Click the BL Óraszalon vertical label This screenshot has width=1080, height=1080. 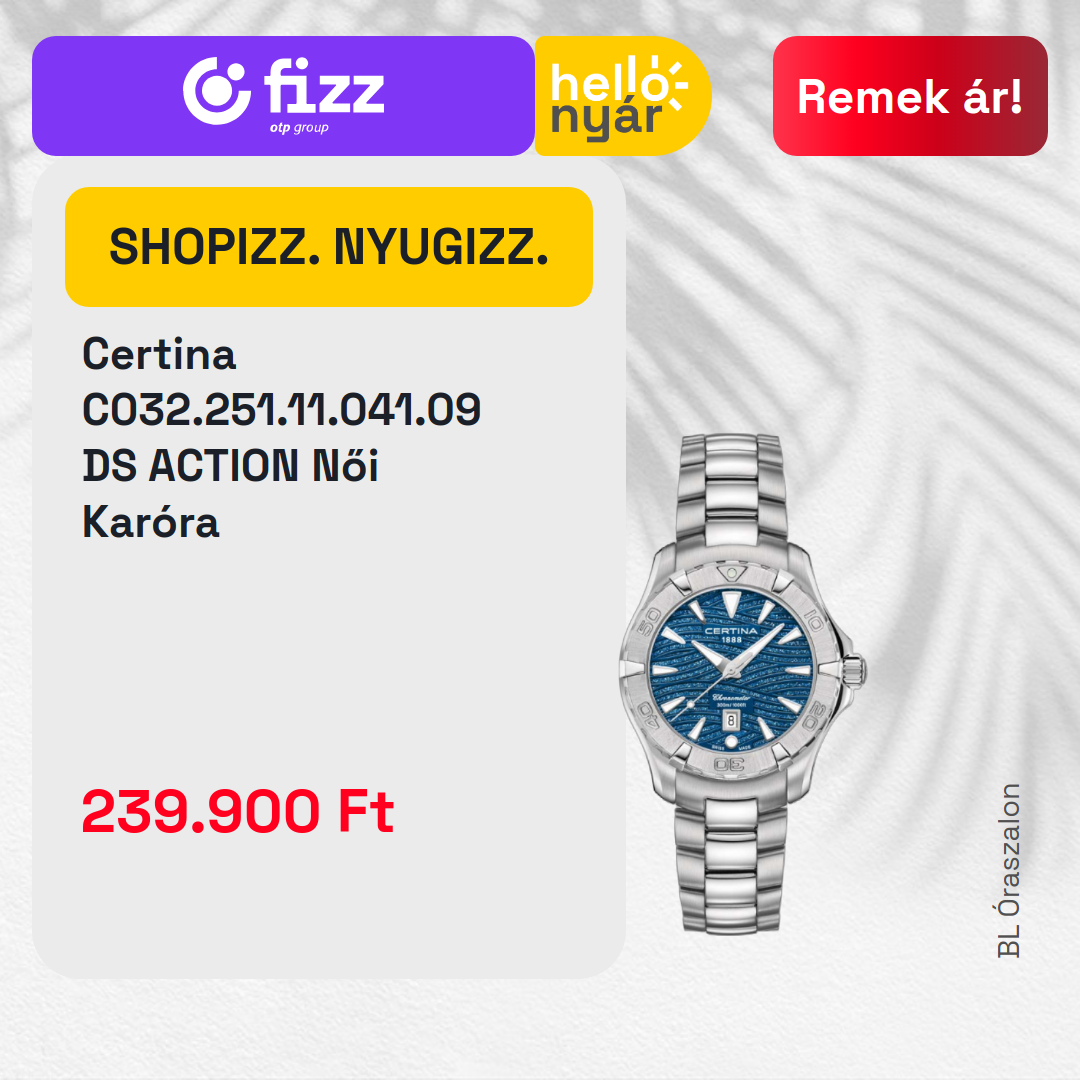tap(1009, 871)
